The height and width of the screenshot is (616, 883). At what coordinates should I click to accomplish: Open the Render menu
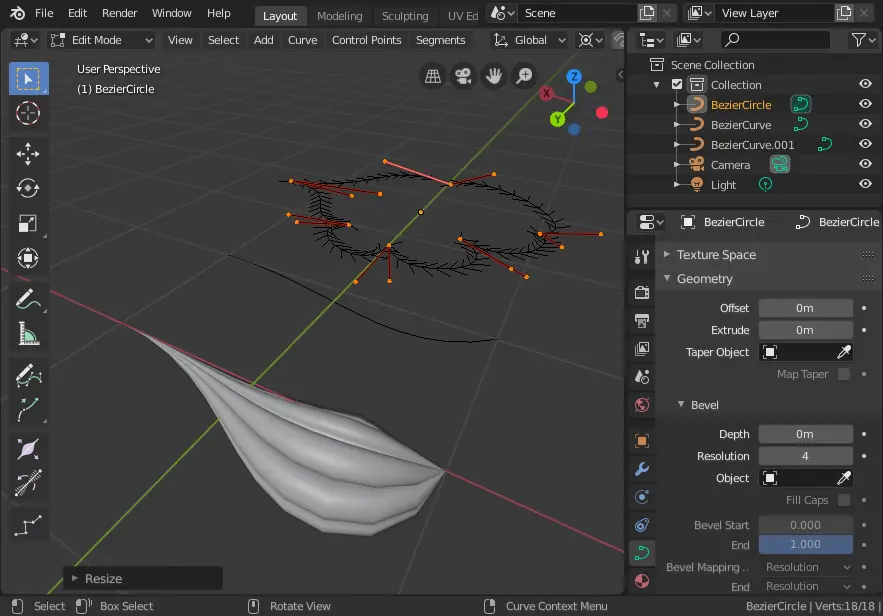(119, 14)
